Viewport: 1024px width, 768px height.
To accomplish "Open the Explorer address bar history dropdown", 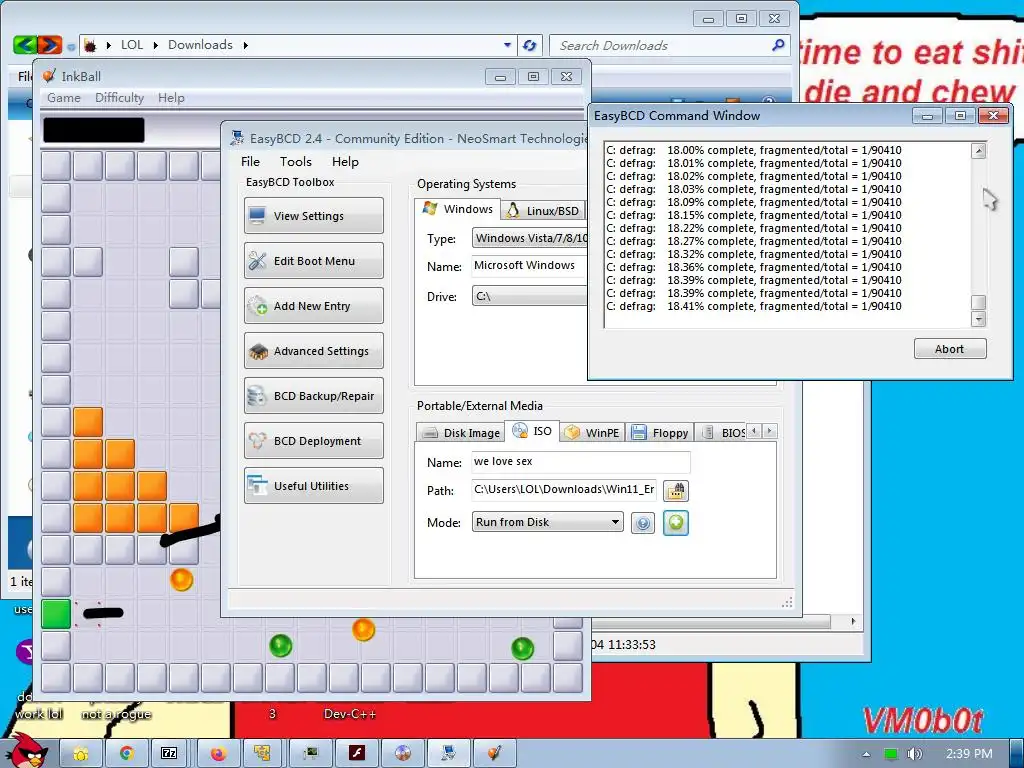I will [x=507, y=45].
